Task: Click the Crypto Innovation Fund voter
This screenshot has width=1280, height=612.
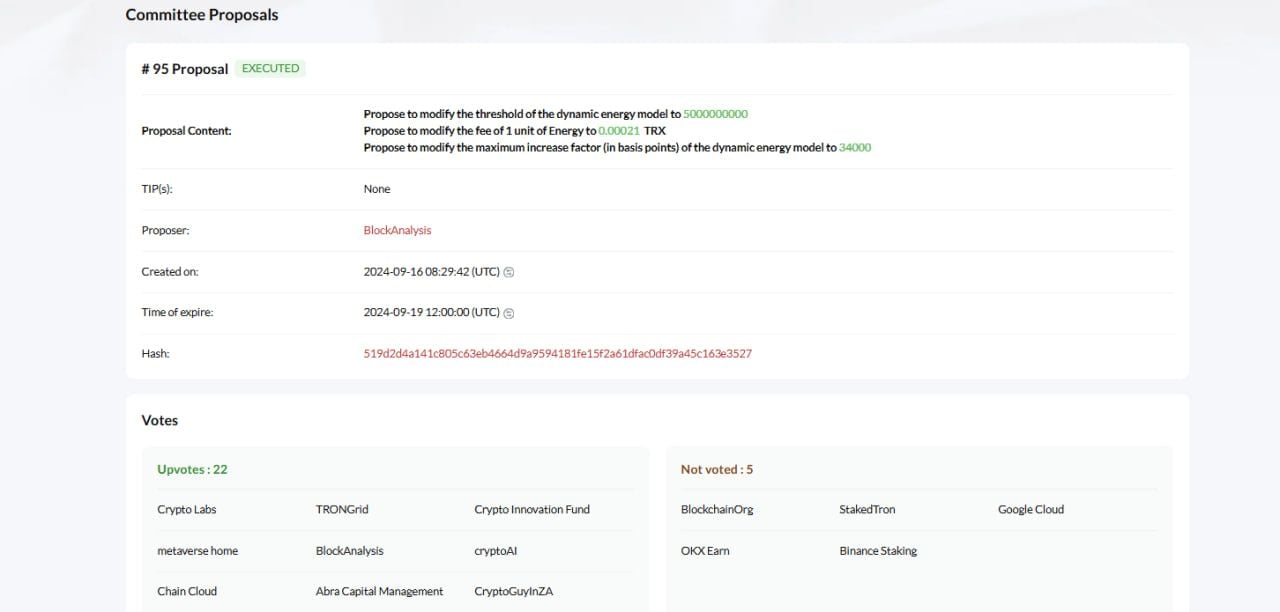Action: click(532, 509)
